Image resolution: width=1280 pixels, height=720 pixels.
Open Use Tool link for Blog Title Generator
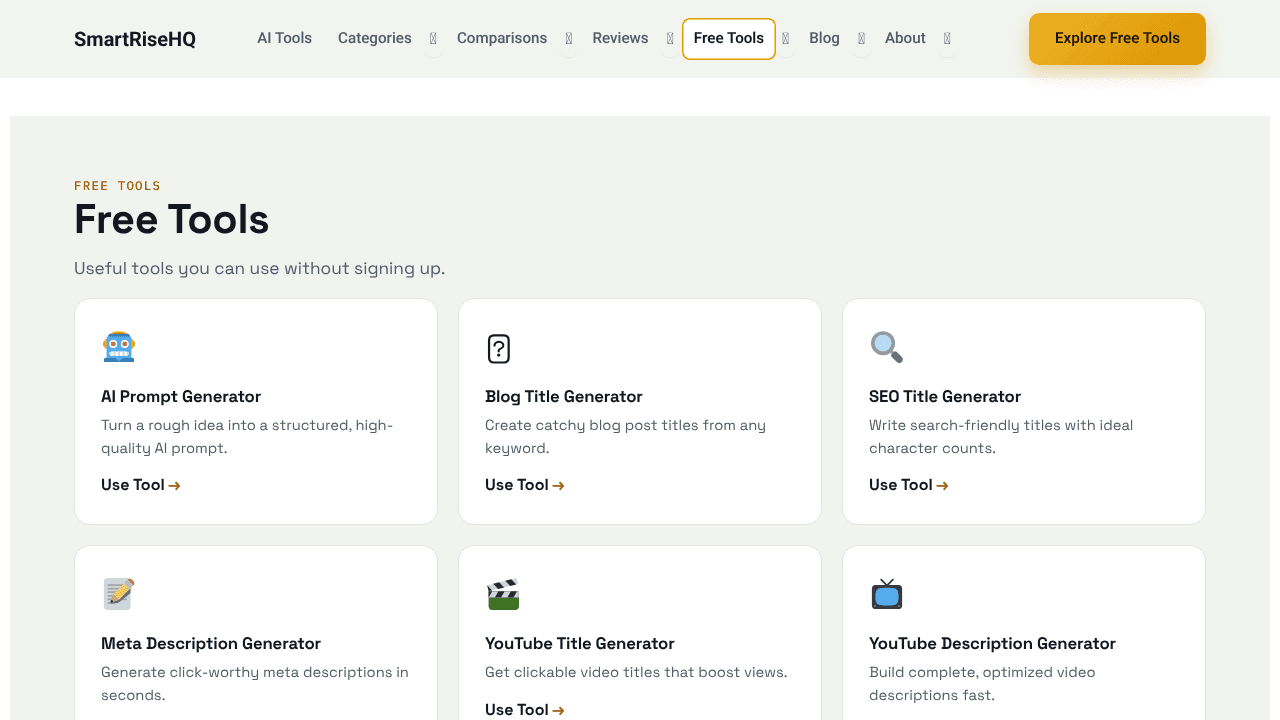click(525, 485)
